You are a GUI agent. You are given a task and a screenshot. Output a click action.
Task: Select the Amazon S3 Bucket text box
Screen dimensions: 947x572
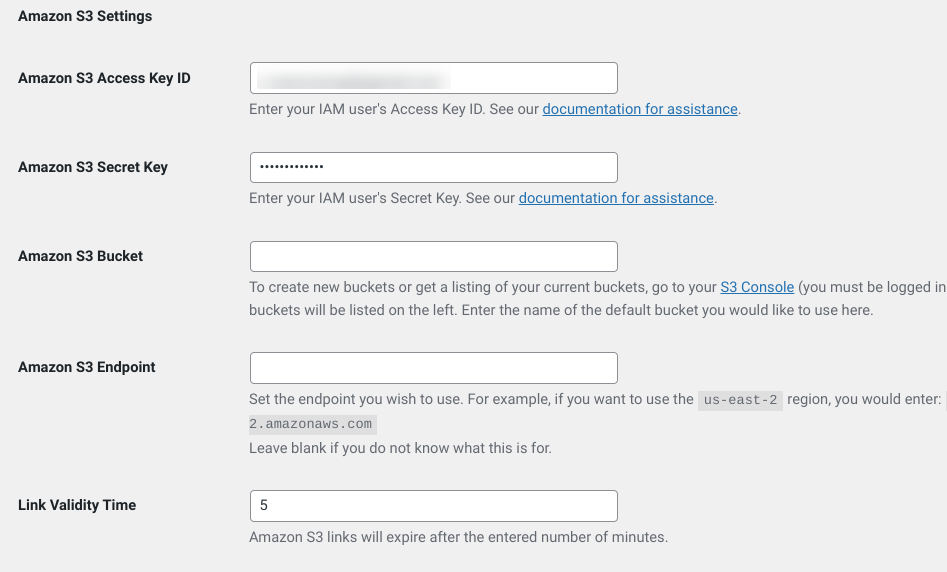pos(434,257)
